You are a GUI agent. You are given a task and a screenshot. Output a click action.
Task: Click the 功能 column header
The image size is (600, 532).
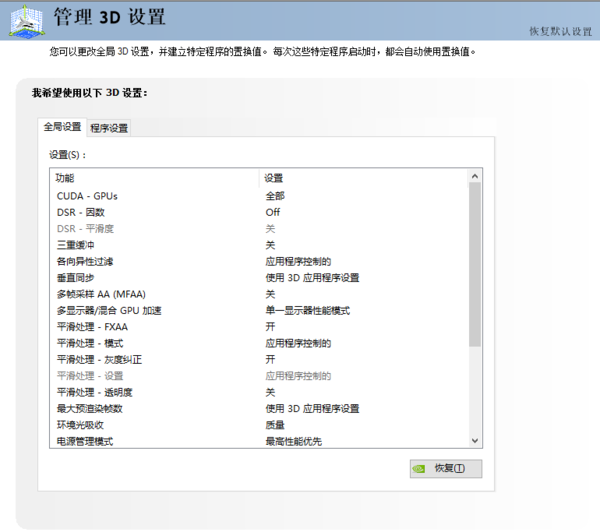155,178
